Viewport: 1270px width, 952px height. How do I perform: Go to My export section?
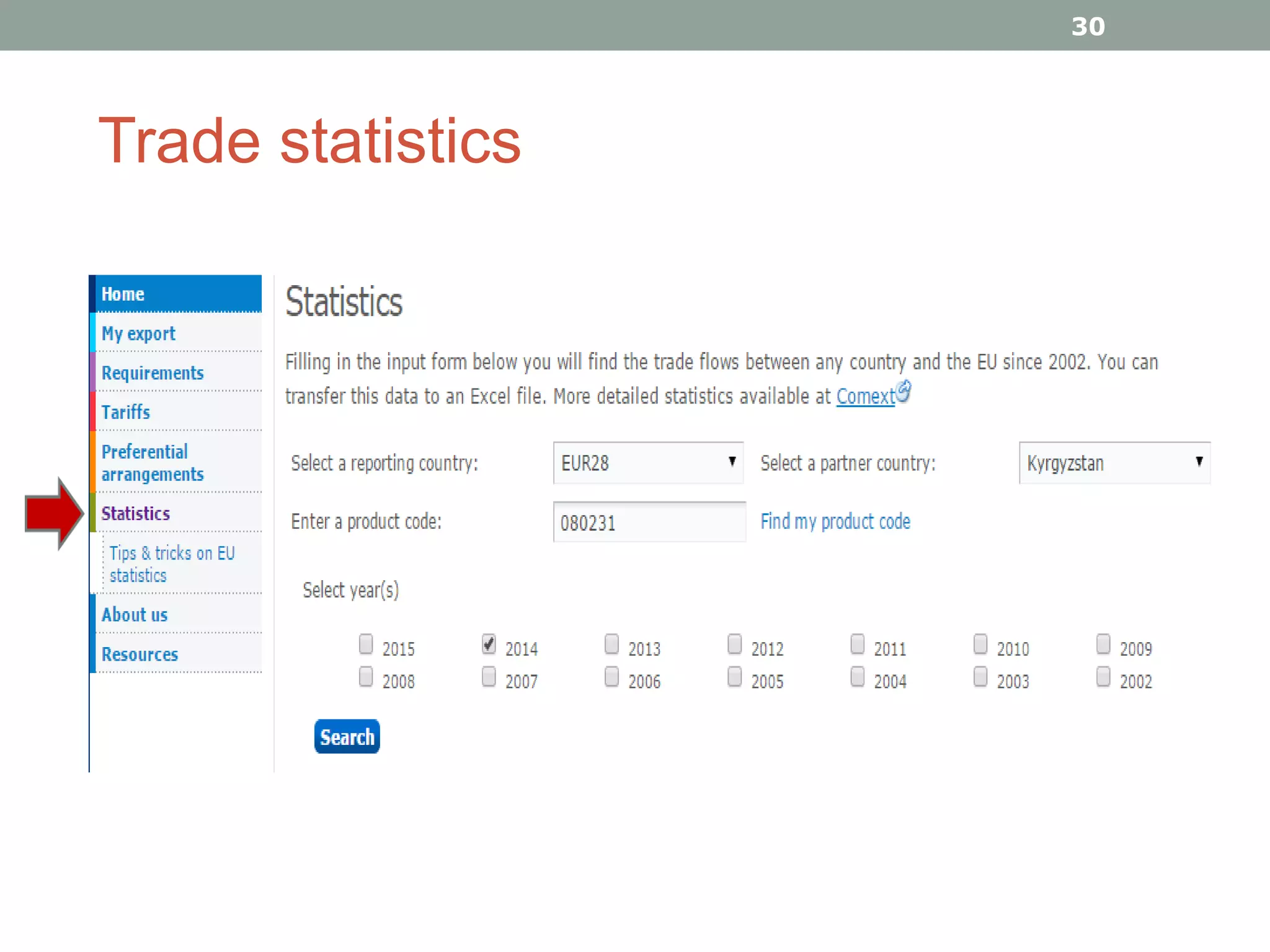[138, 333]
